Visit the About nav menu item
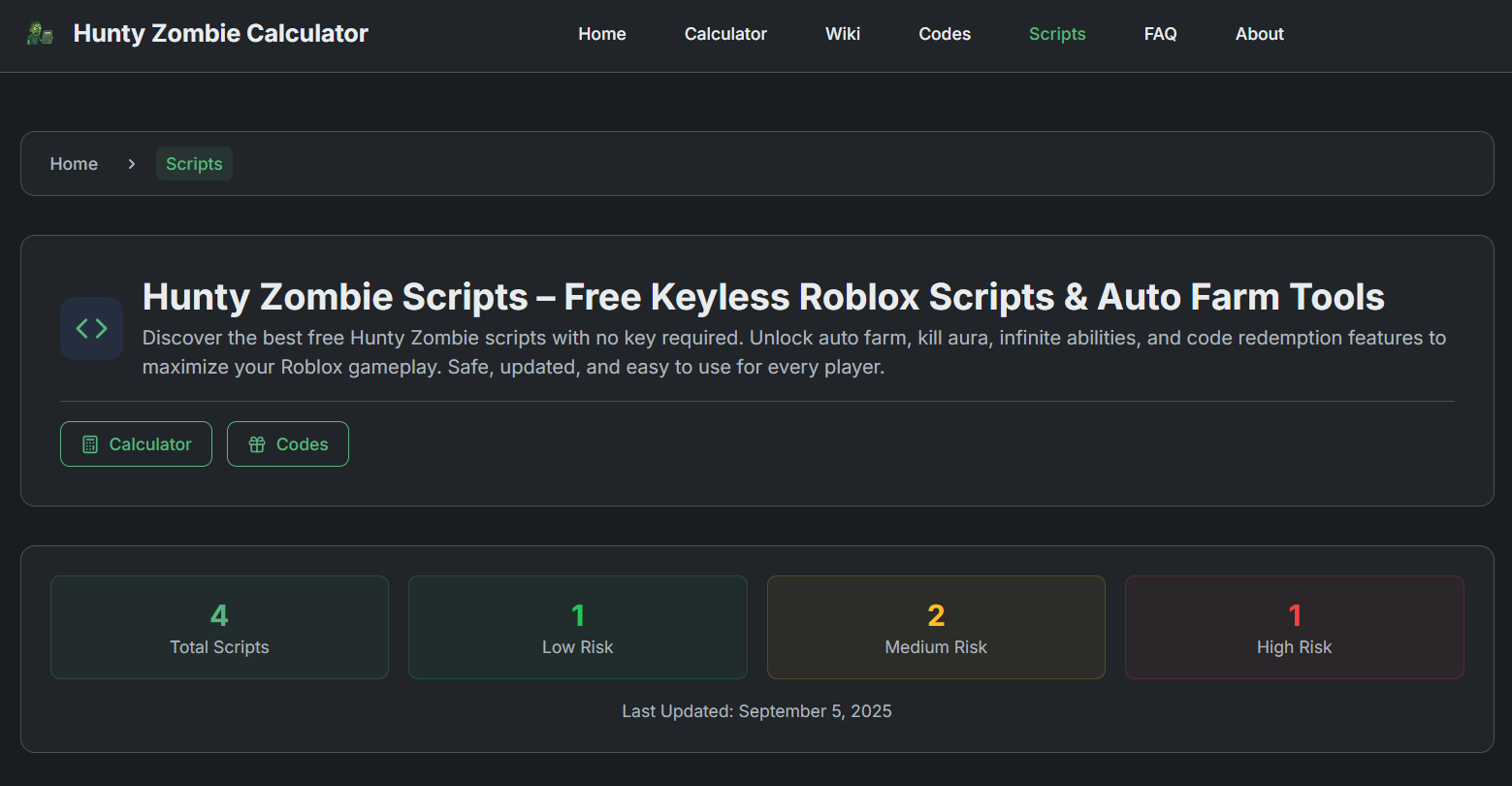The image size is (1512, 786). (1260, 34)
